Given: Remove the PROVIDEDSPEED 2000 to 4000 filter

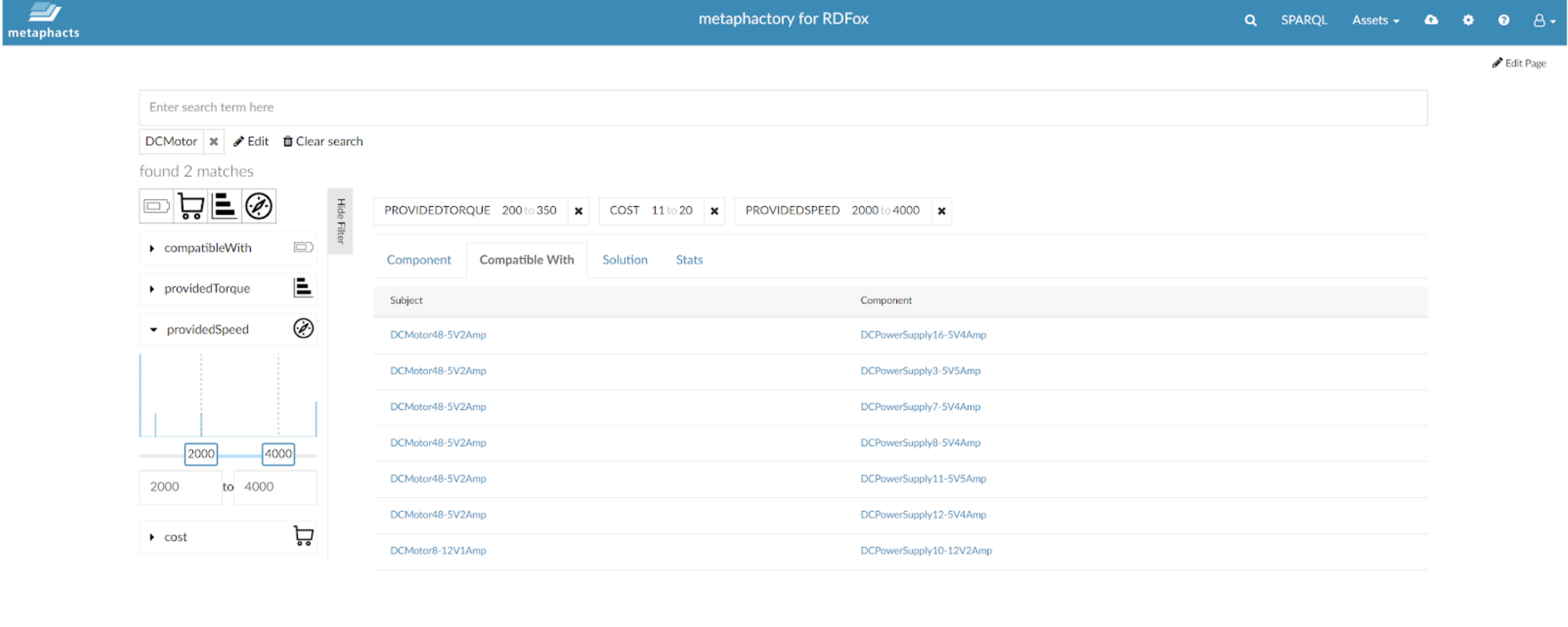Looking at the screenshot, I should point(942,212).
